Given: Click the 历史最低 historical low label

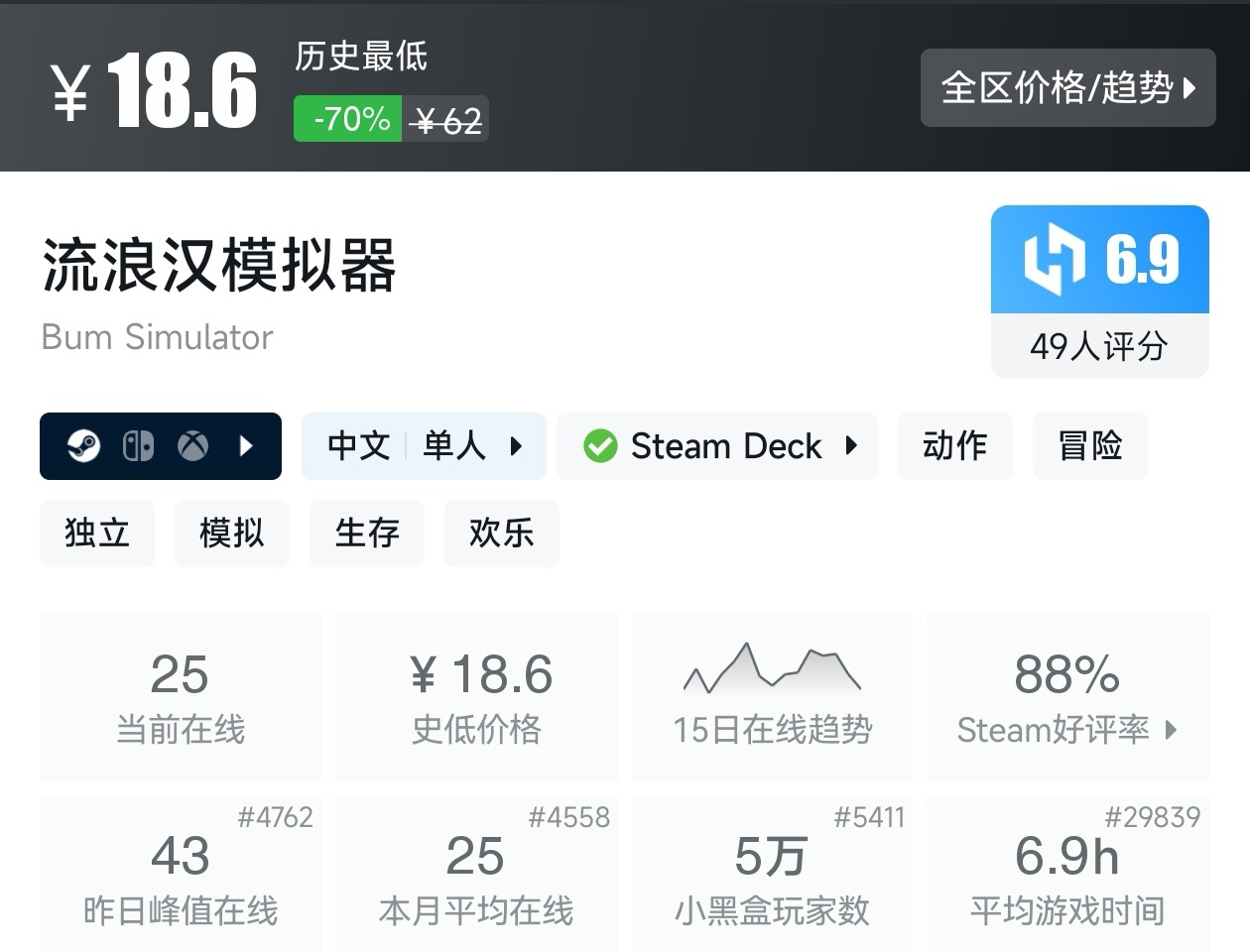Looking at the screenshot, I should pos(361,57).
